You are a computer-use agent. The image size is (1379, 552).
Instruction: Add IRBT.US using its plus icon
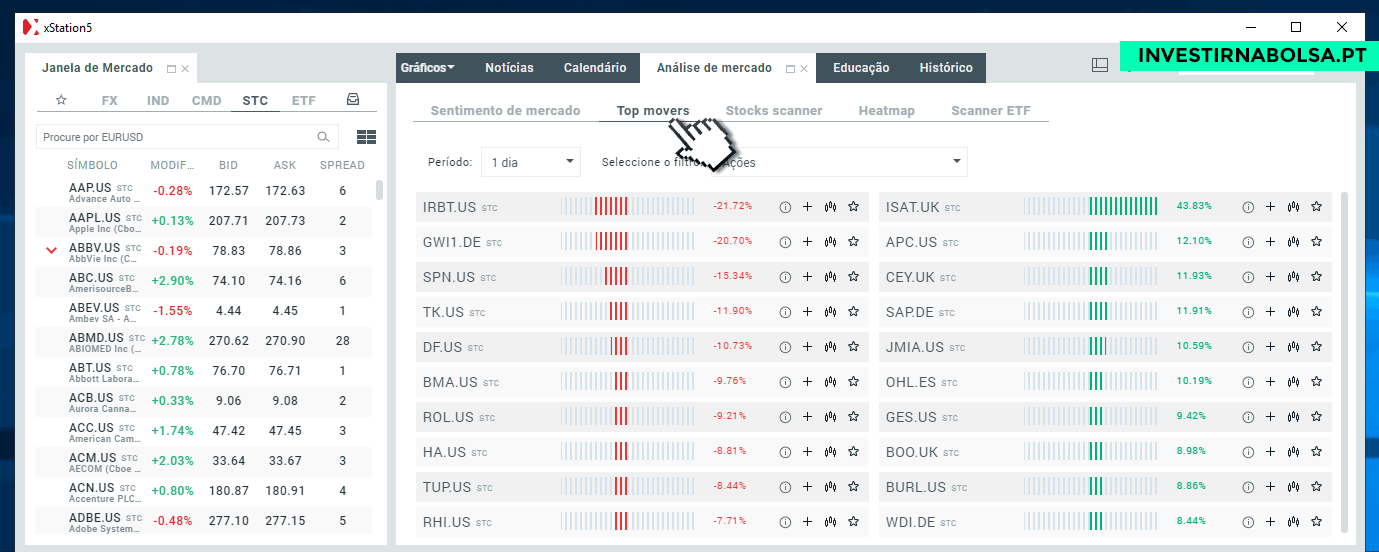pyautogui.click(x=808, y=207)
